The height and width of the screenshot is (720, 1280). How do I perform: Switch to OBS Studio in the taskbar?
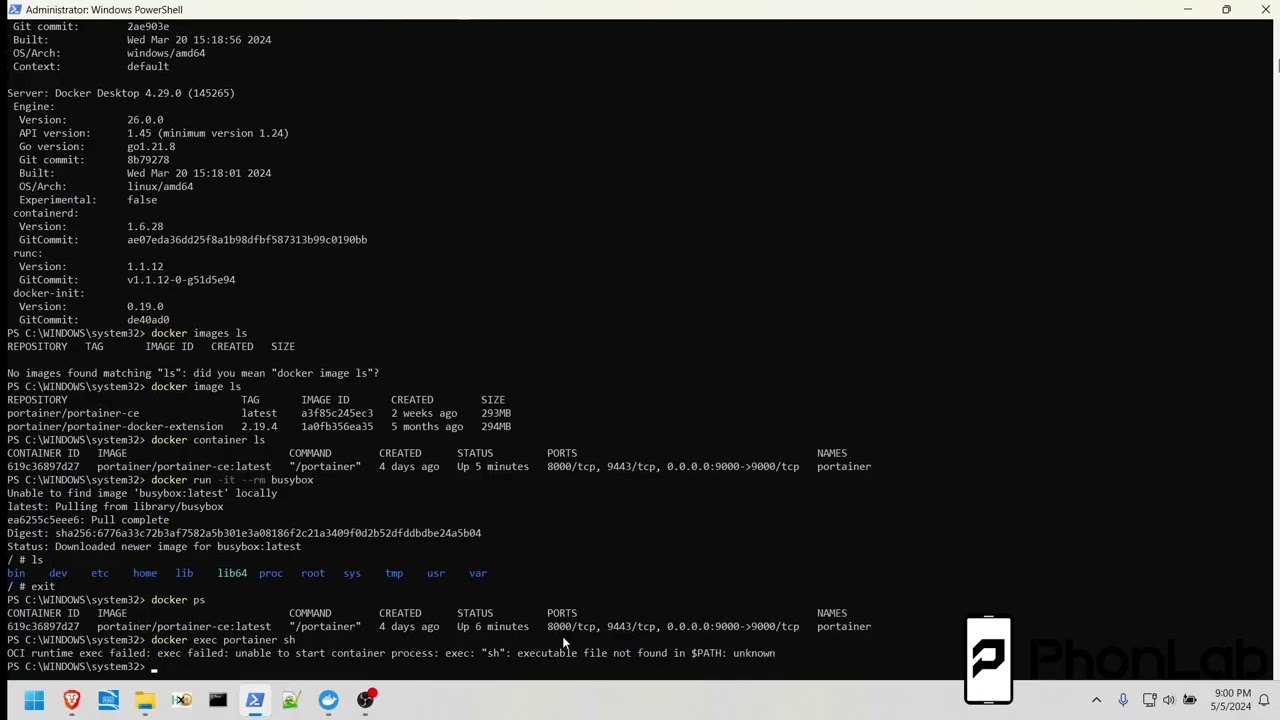point(366,700)
